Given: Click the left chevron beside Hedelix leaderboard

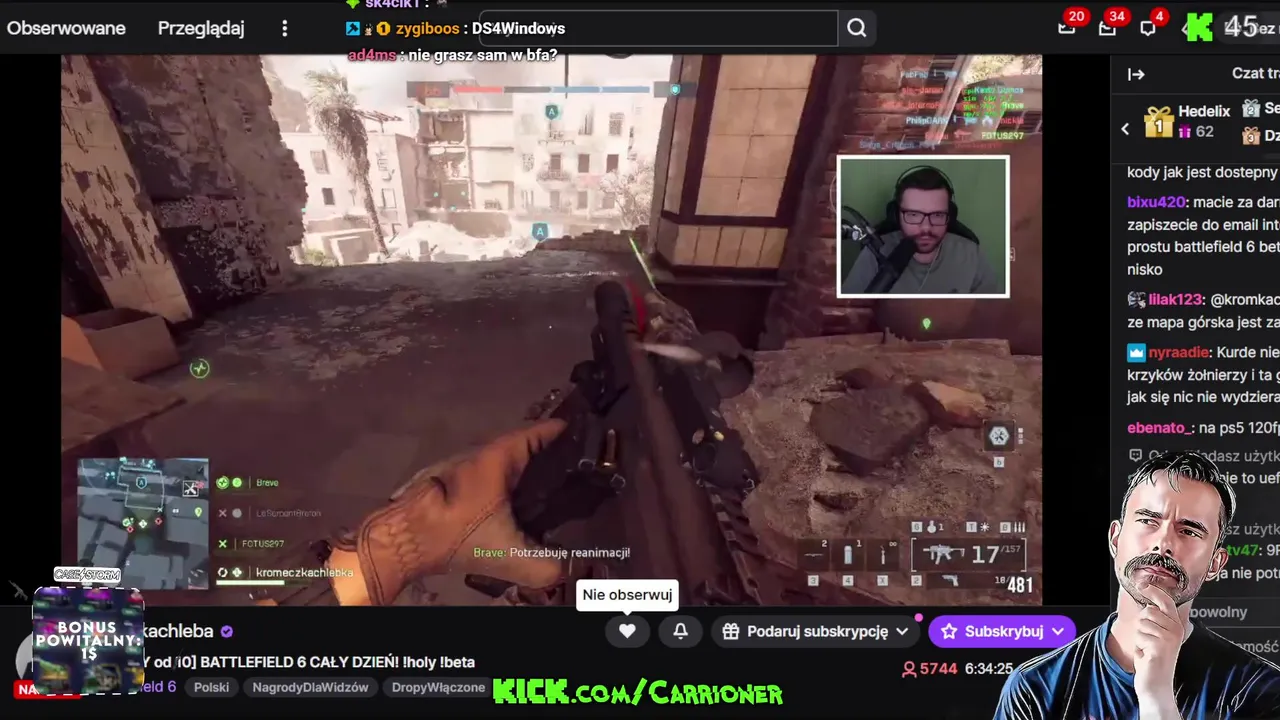Looking at the screenshot, I should click(1125, 129).
